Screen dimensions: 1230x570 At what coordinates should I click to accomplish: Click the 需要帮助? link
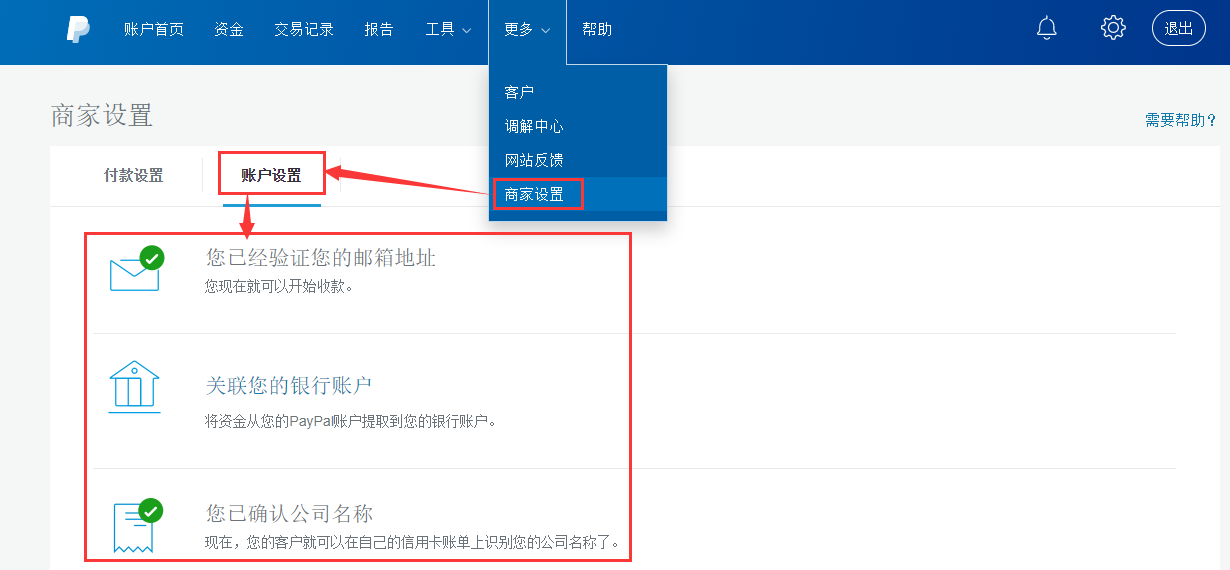[1181, 120]
